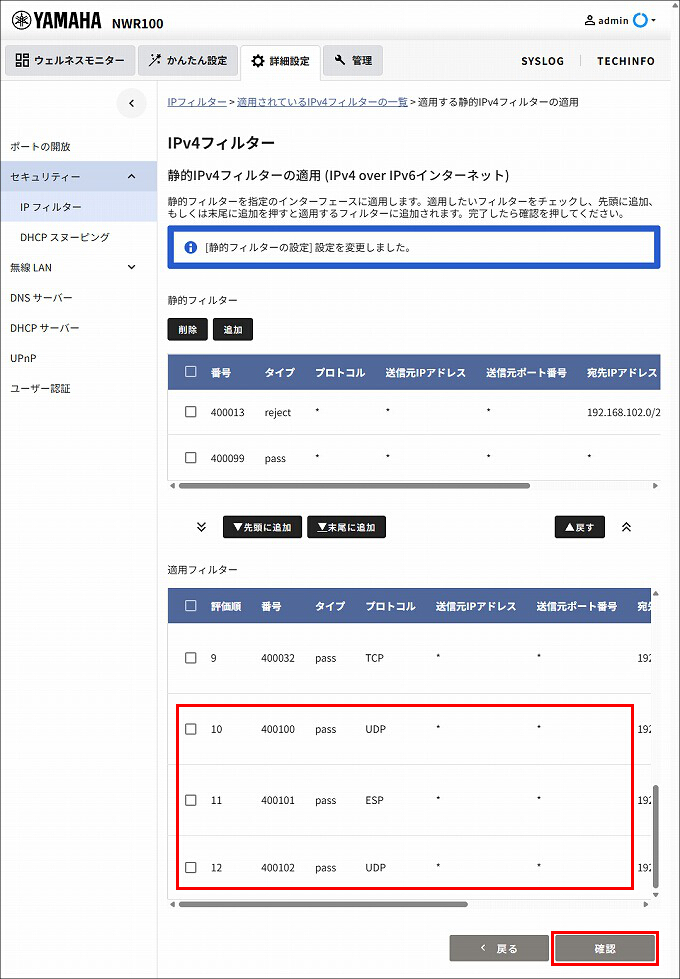Screen dimensions: 680x979
Task: Open SYSLOG page
Action: (x=543, y=61)
